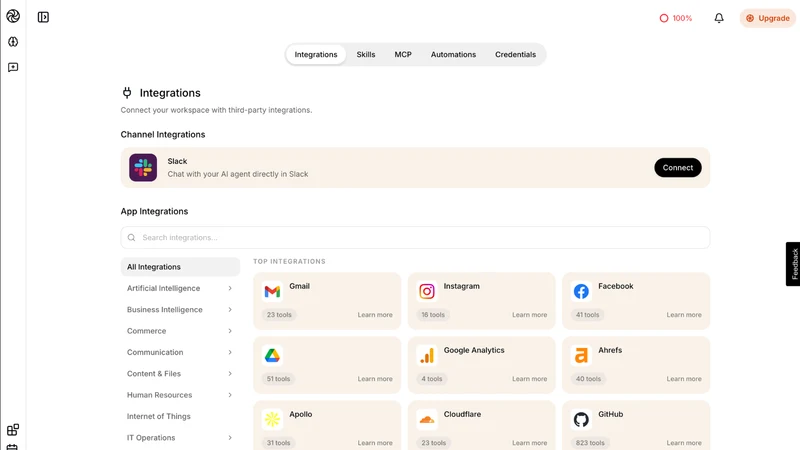Click the Slack logo icon

coord(143,167)
